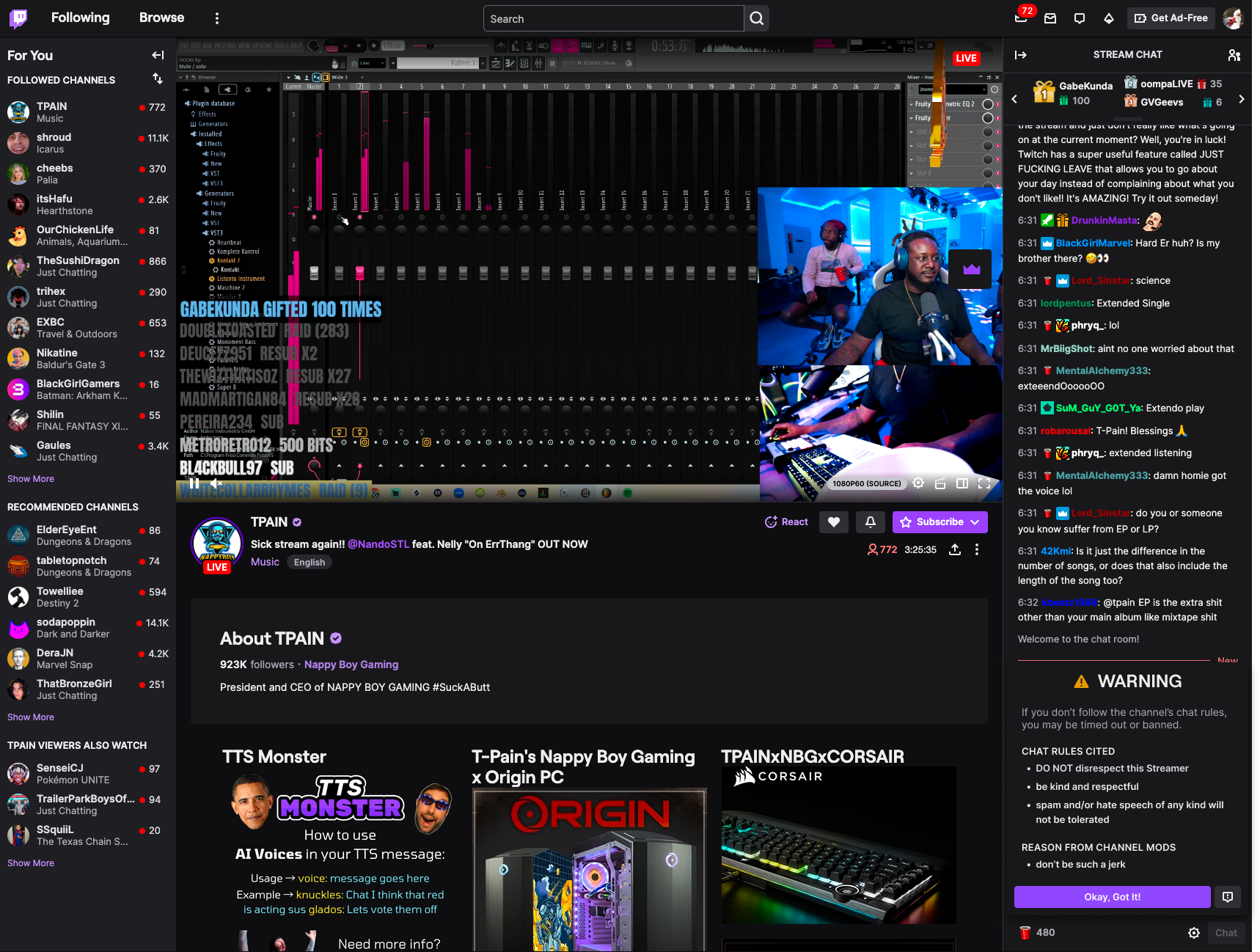Open the chat bubble icon in top bar
Viewport: 1260px width, 952px height.
[1080, 18]
